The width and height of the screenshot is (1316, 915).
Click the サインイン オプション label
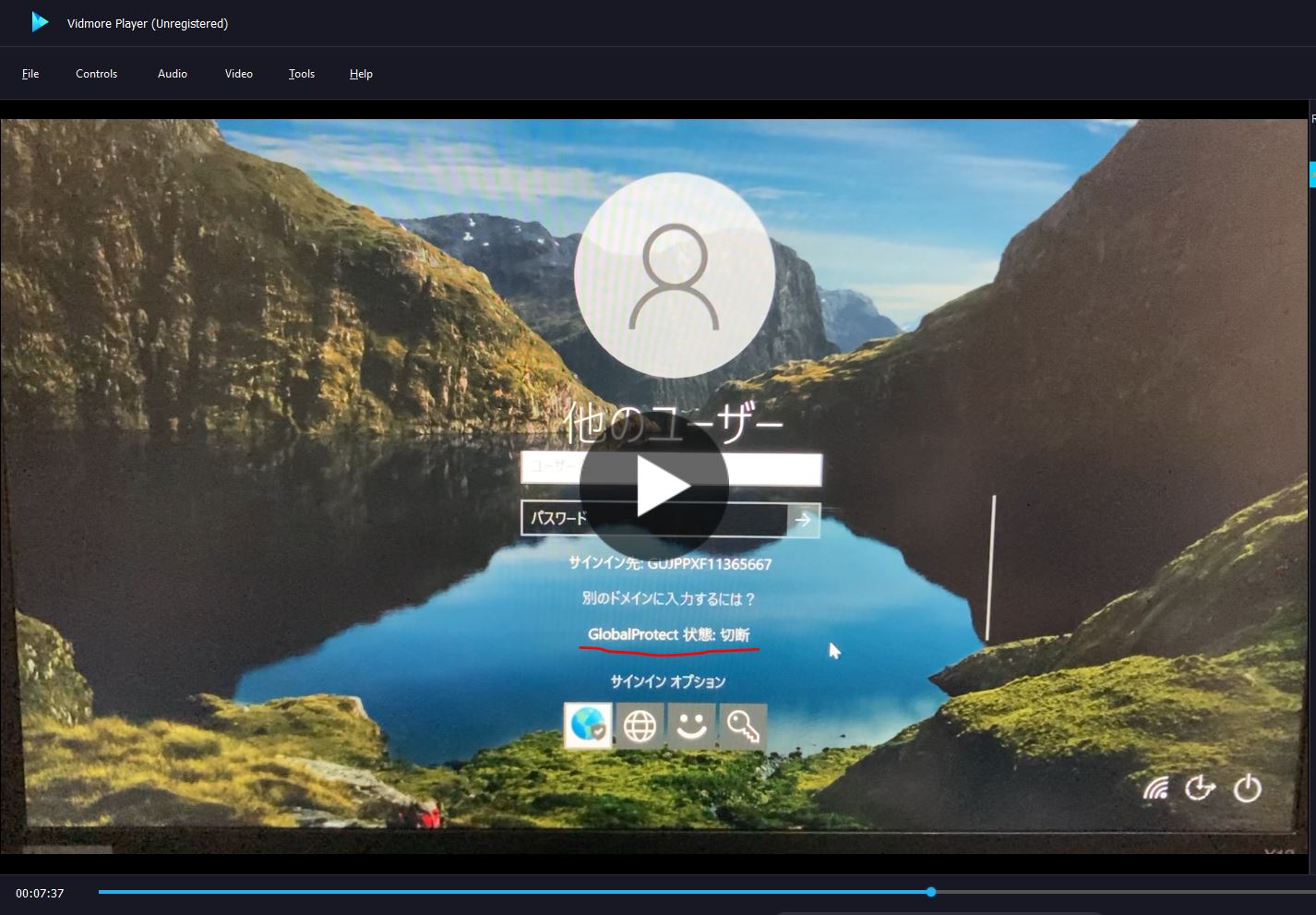point(668,681)
